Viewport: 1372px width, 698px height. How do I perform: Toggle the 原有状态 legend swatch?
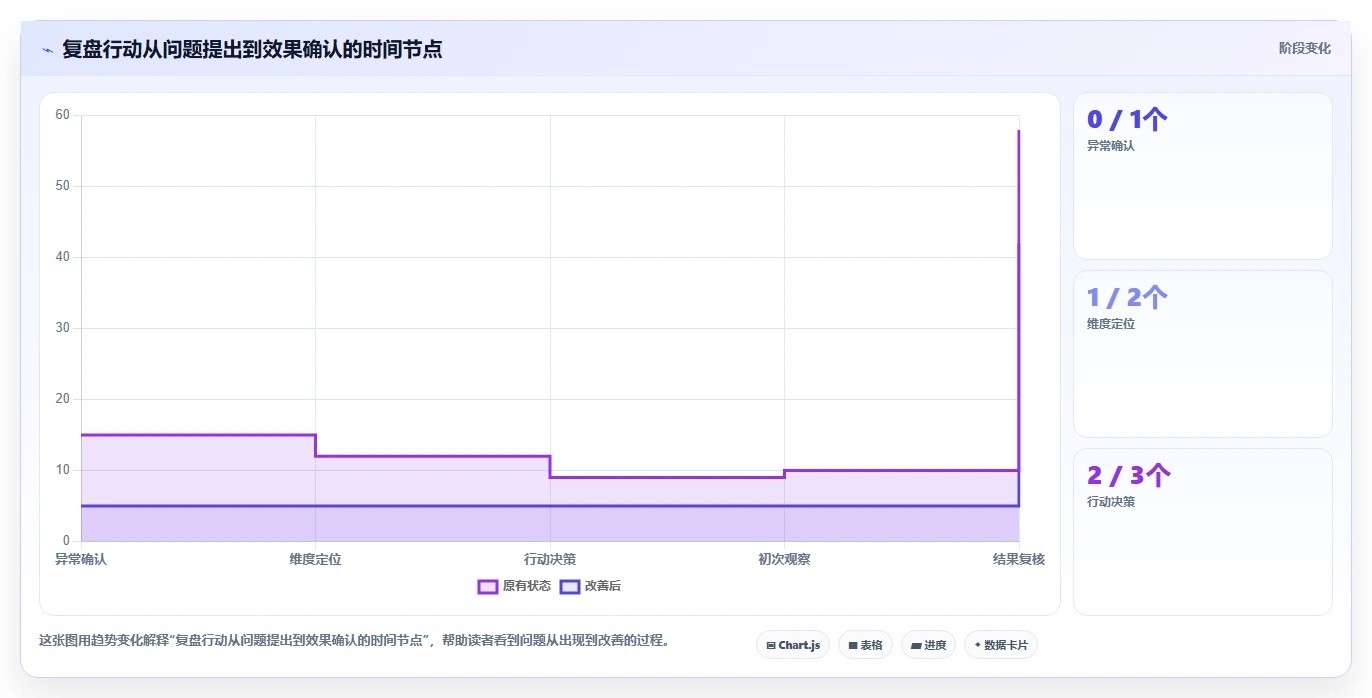click(x=487, y=586)
